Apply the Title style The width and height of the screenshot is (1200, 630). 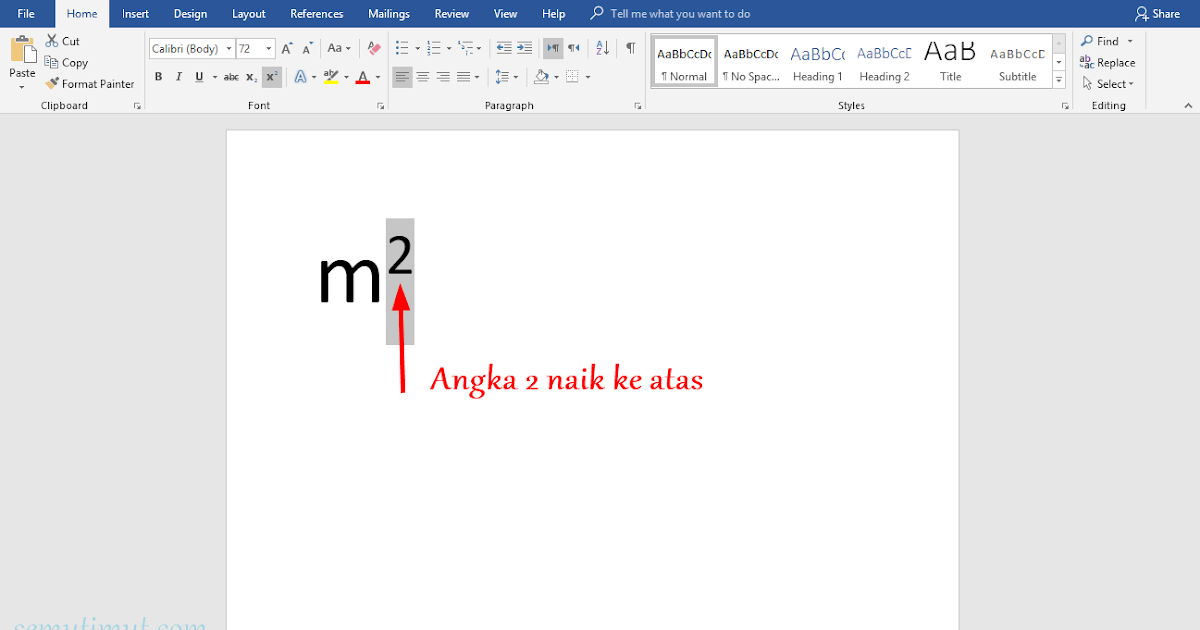(x=950, y=63)
